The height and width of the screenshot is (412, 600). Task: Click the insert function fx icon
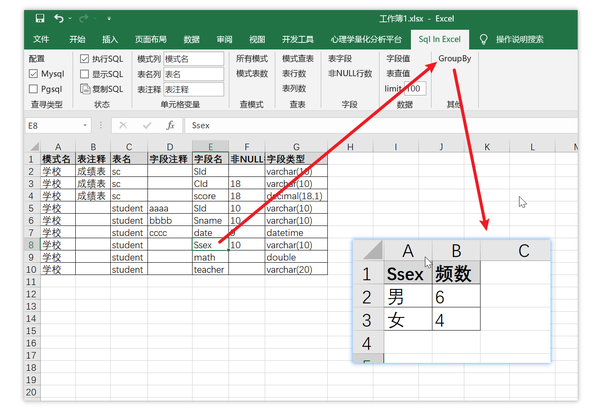pyautogui.click(x=170, y=125)
